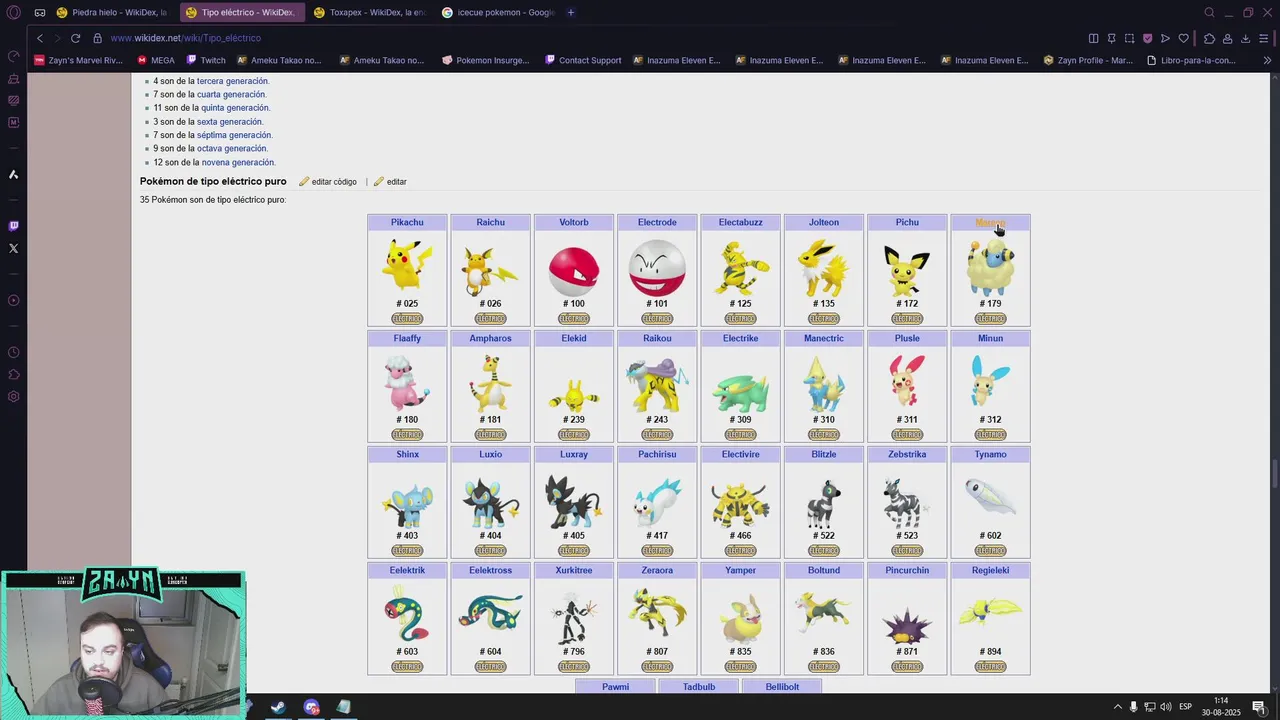Open the Regieleki name link
Image resolution: width=1280 pixels, height=720 pixels.
[x=990, y=570]
